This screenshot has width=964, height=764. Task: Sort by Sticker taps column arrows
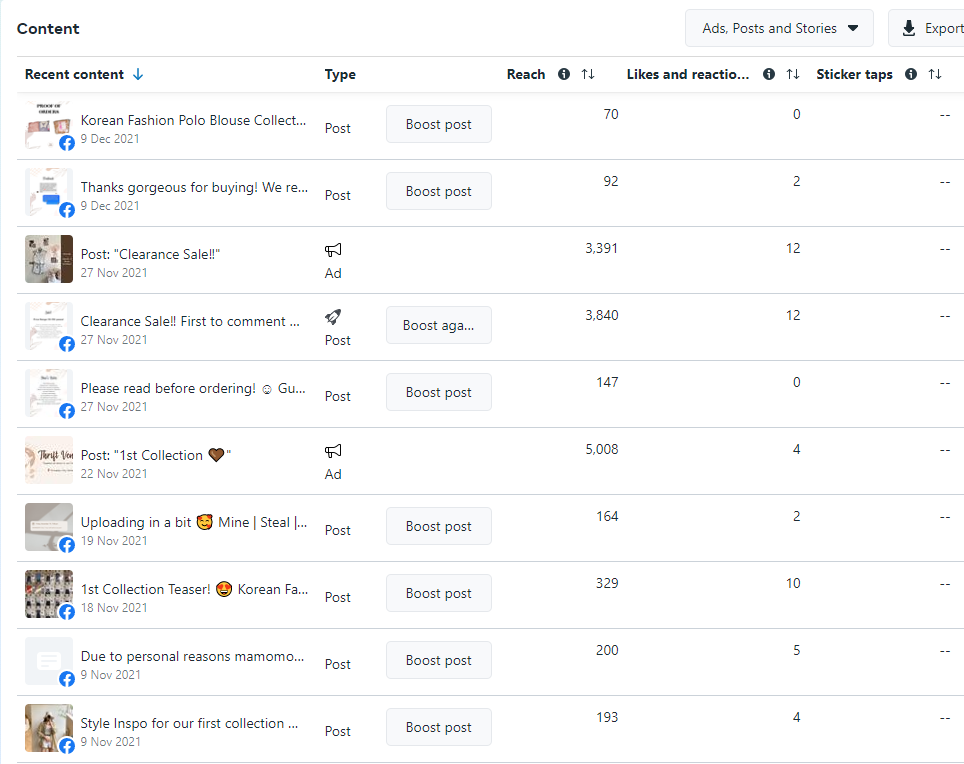935,74
